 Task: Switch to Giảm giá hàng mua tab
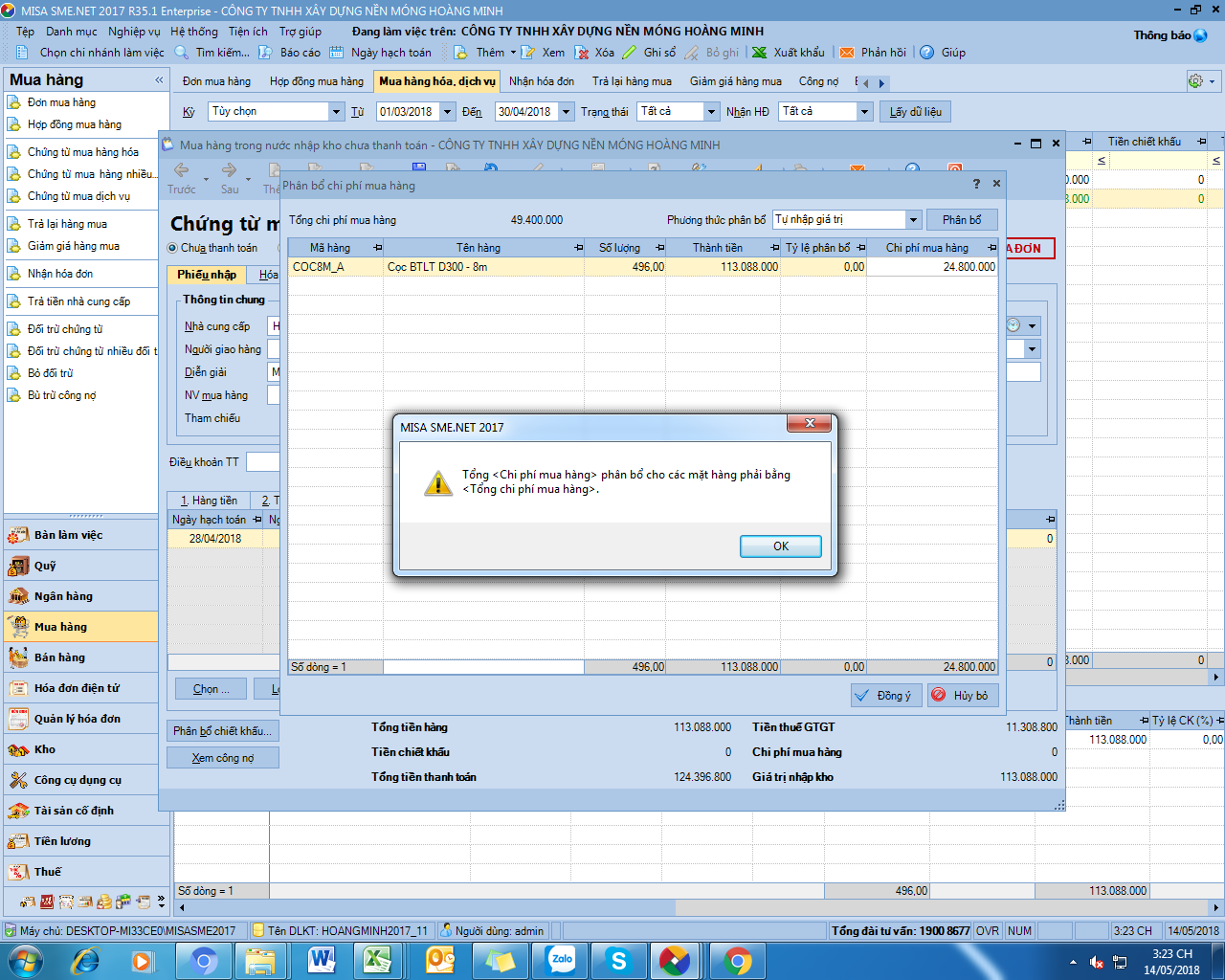(736, 81)
